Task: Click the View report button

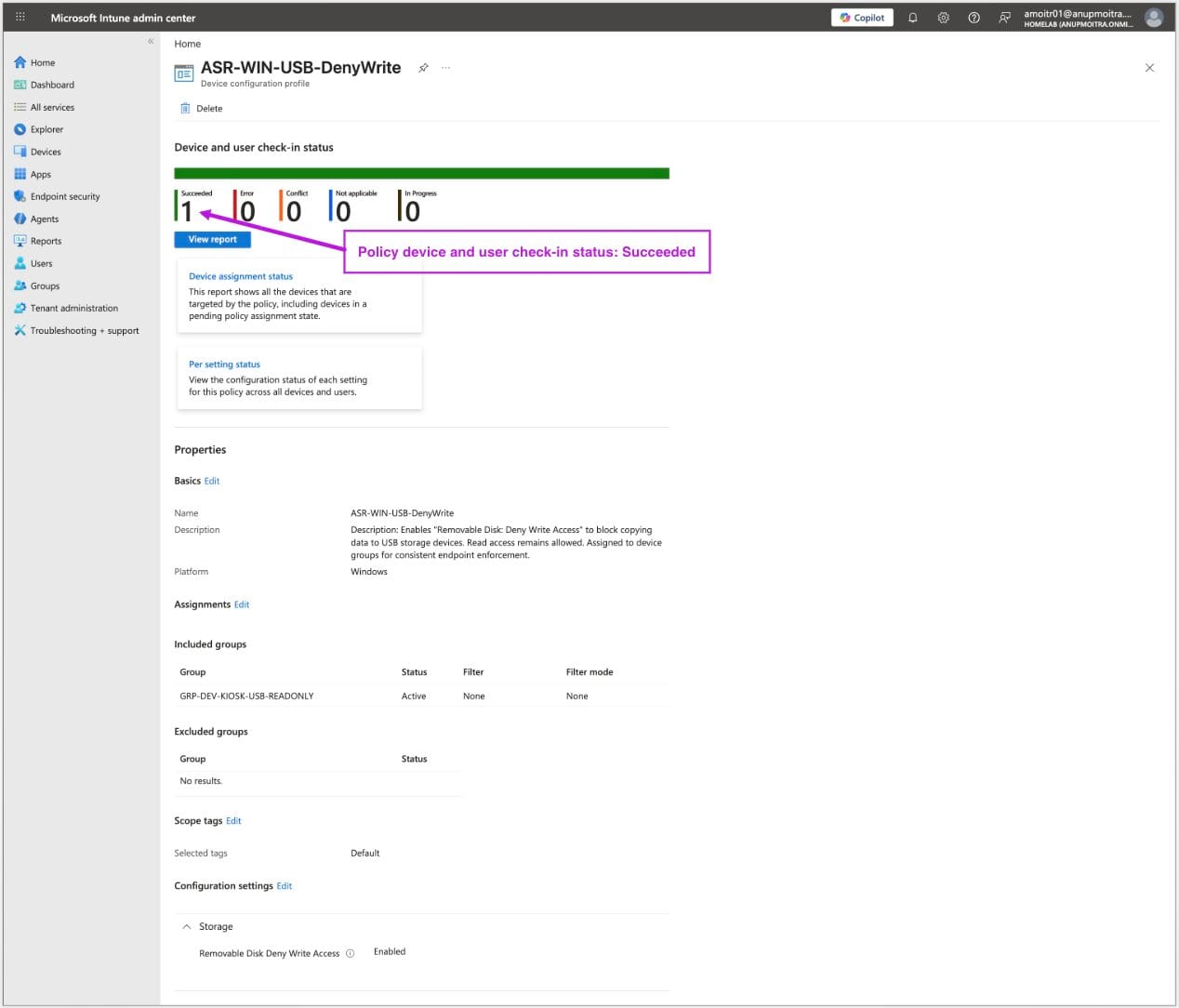Action: coord(212,239)
